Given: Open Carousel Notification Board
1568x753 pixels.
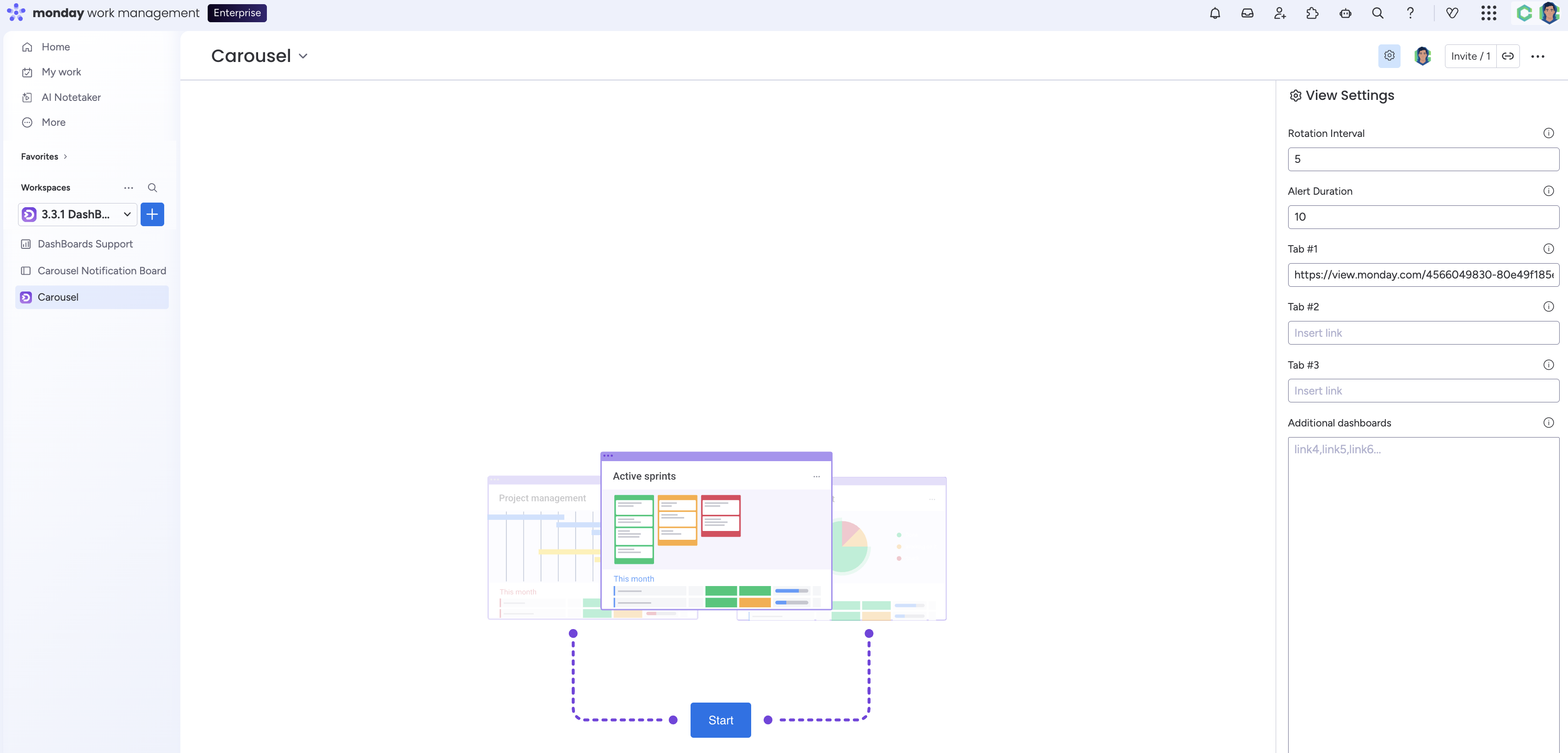Looking at the screenshot, I should [x=101, y=271].
